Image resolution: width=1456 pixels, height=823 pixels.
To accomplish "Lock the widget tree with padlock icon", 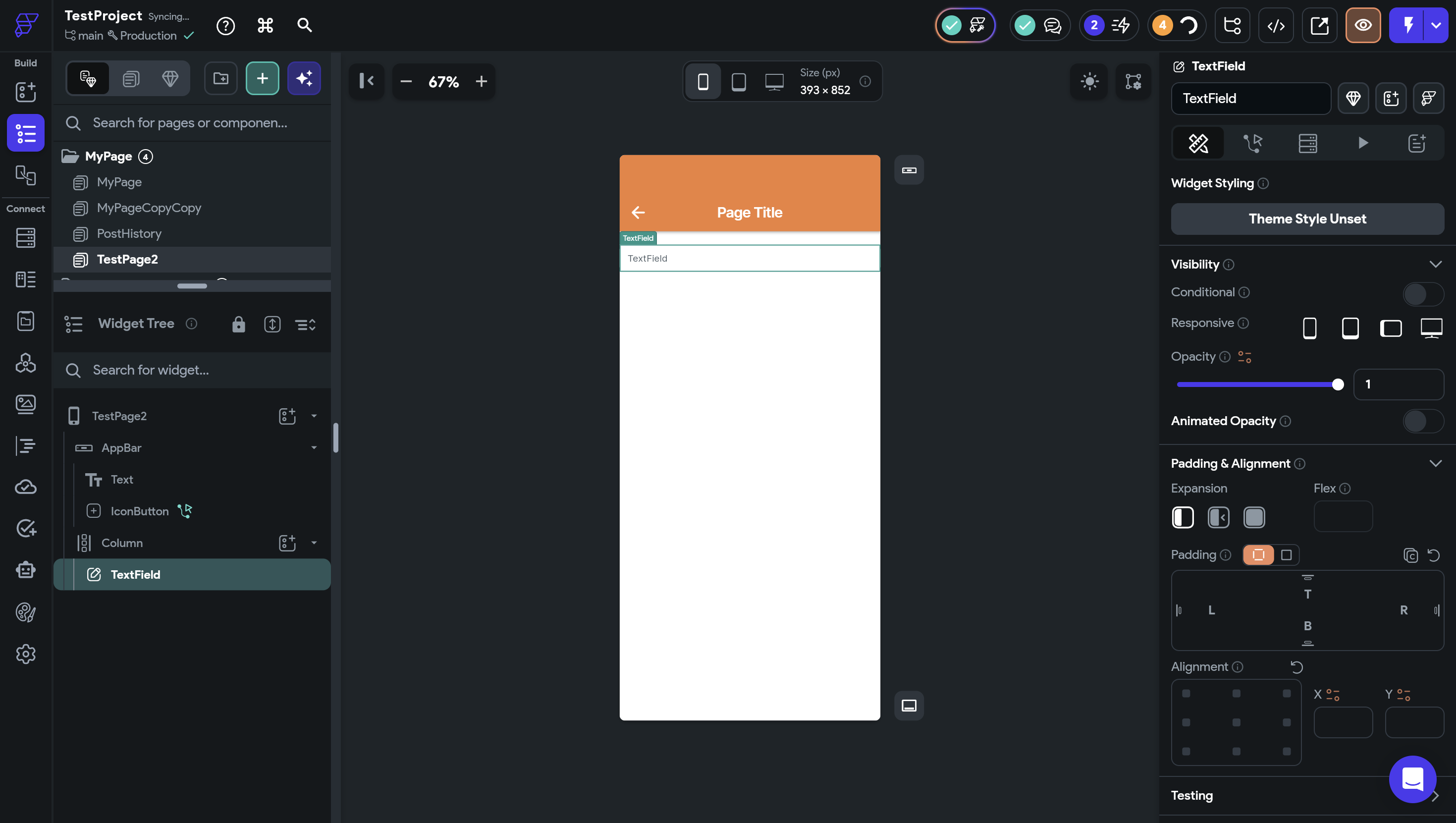I will [x=238, y=325].
